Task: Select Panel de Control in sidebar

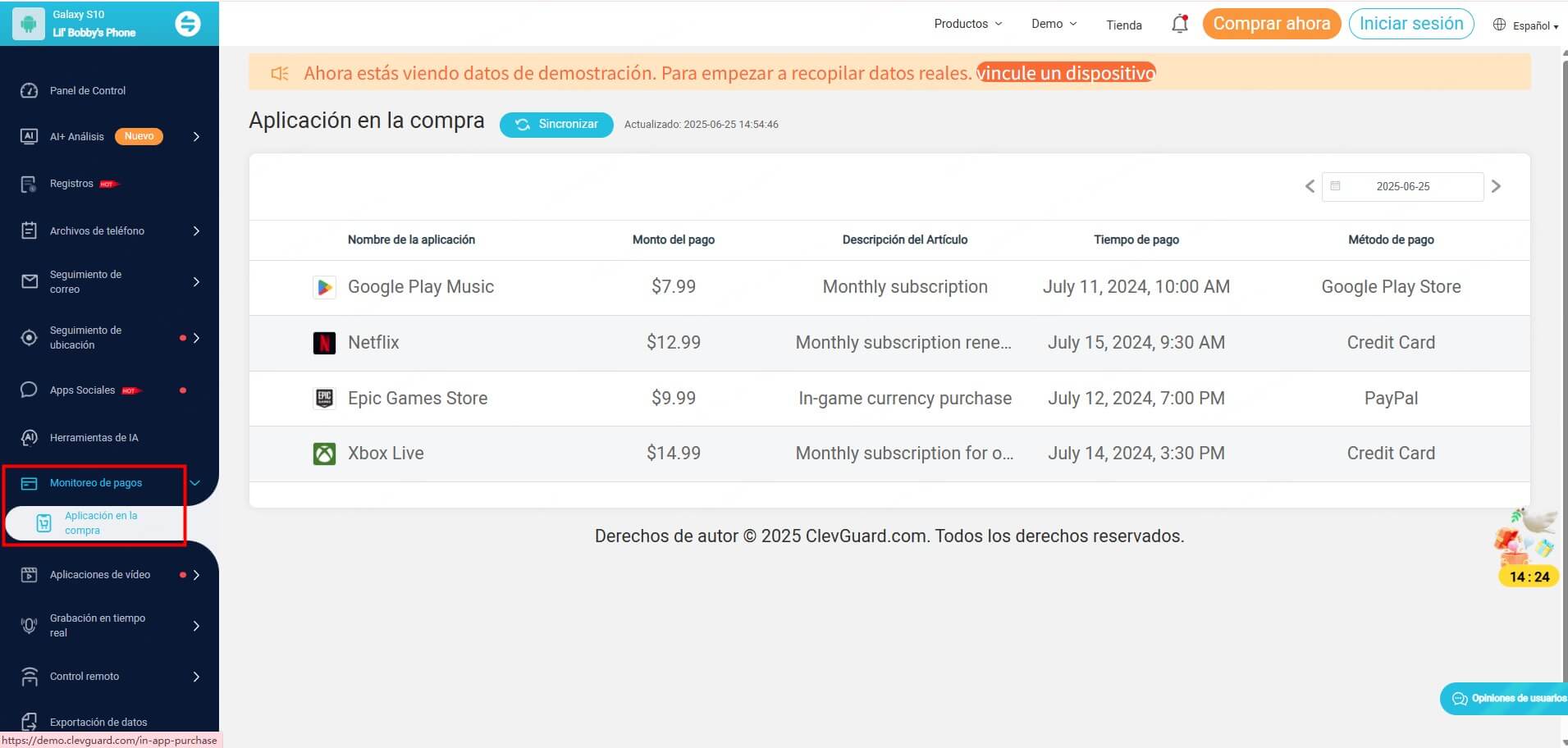Action: pyautogui.click(x=88, y=90)
